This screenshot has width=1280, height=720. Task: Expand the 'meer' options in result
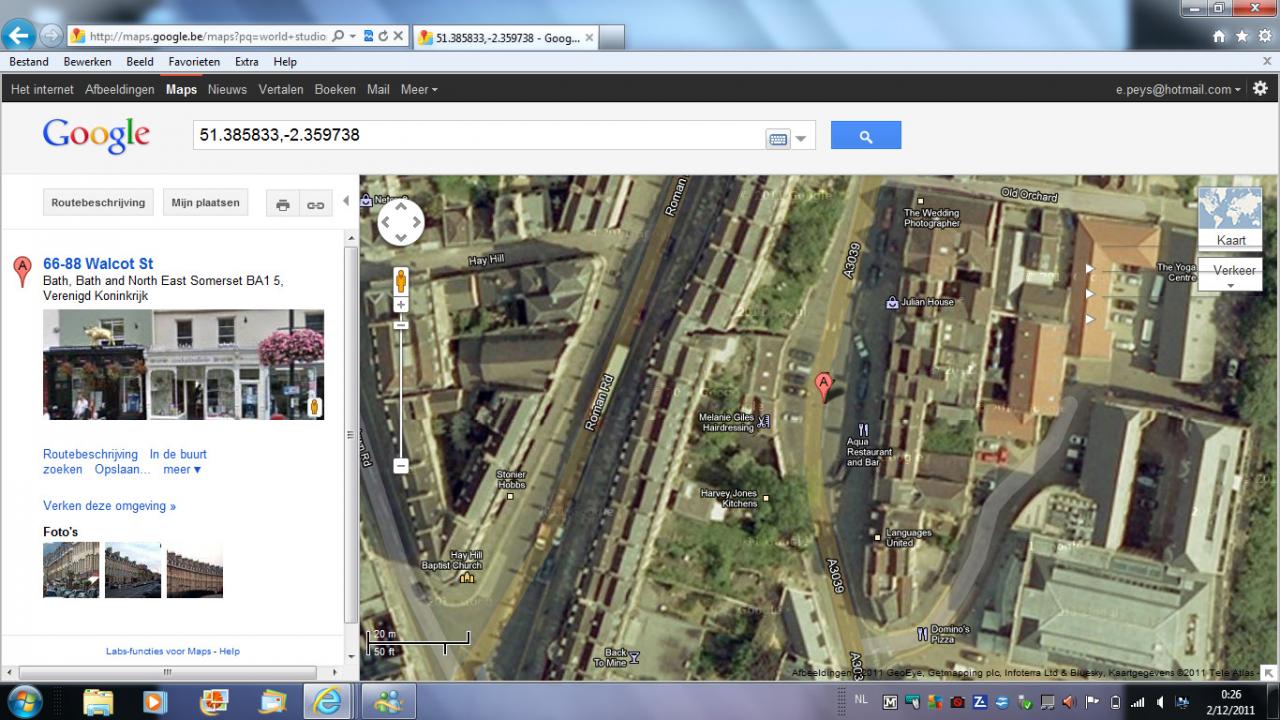click(x=182, y=469)
